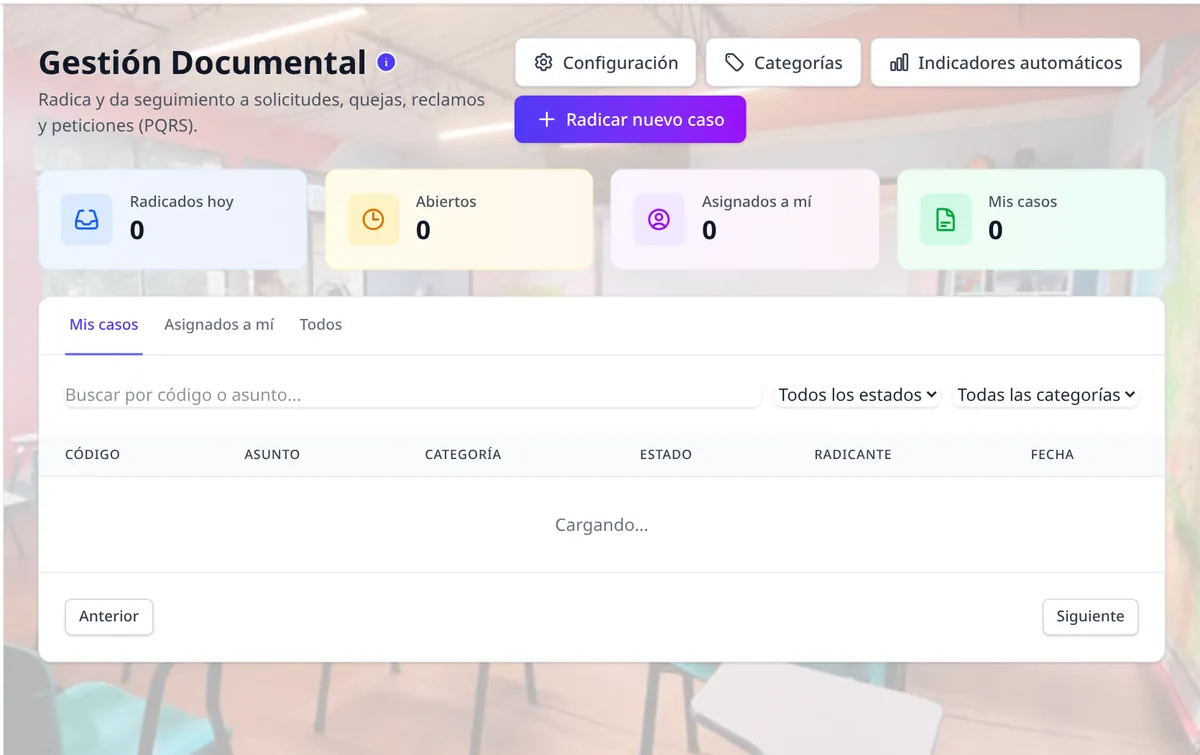Focus the Buscar por código o asunto field
Screen dimensions: 1200x755
coord(412,395)
